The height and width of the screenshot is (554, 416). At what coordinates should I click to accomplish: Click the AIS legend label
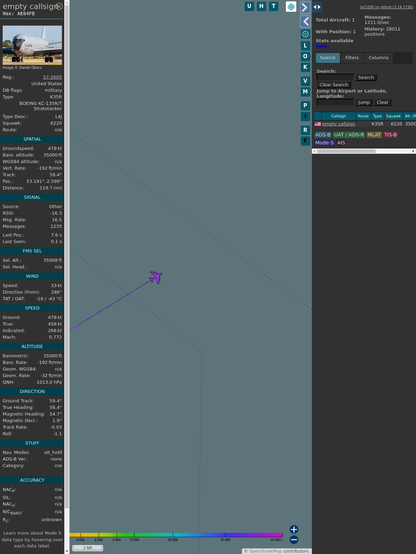(341, 143)
